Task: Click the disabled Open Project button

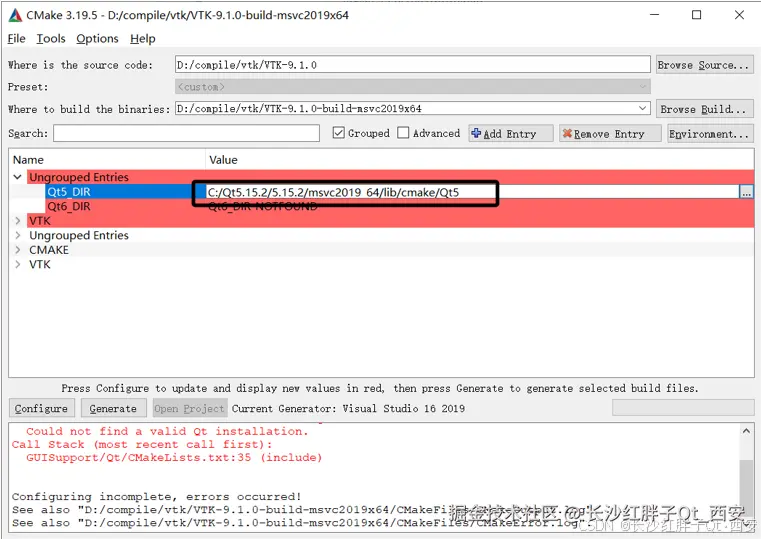Action: click(189, 408)
